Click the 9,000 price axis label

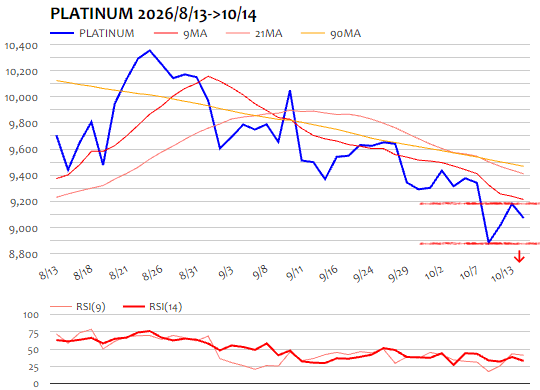[23, 228]
